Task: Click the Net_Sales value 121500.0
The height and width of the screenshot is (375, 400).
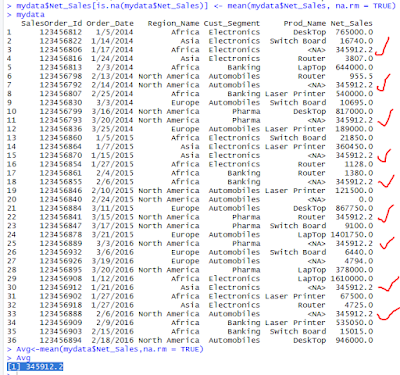Action: pos(354,191)
